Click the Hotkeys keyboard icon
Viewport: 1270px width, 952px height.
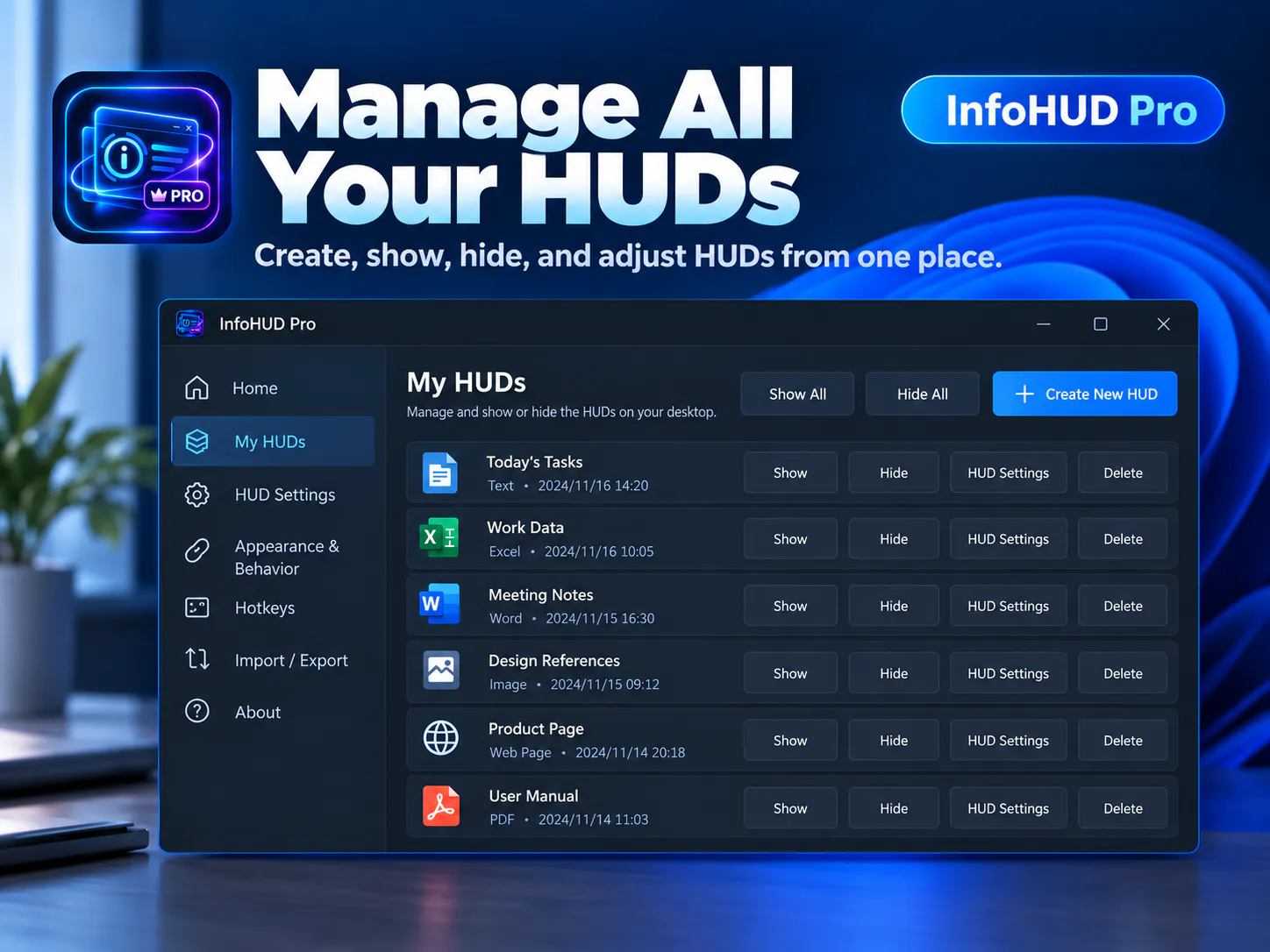(197, 607)
